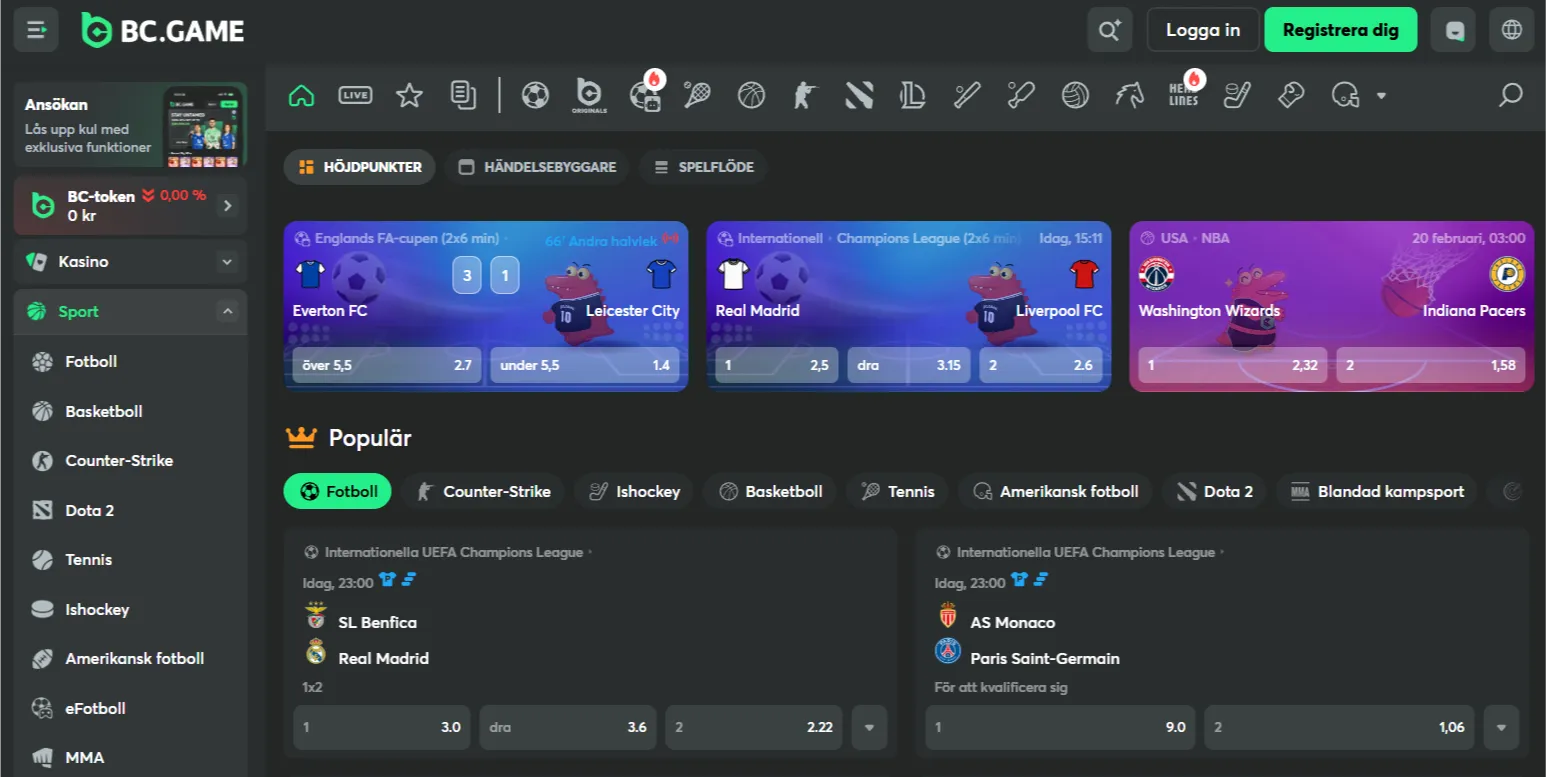1546x777 pixels.
Task: Open Fotboll in the left sidebar
Action: [x=91, y=362]
